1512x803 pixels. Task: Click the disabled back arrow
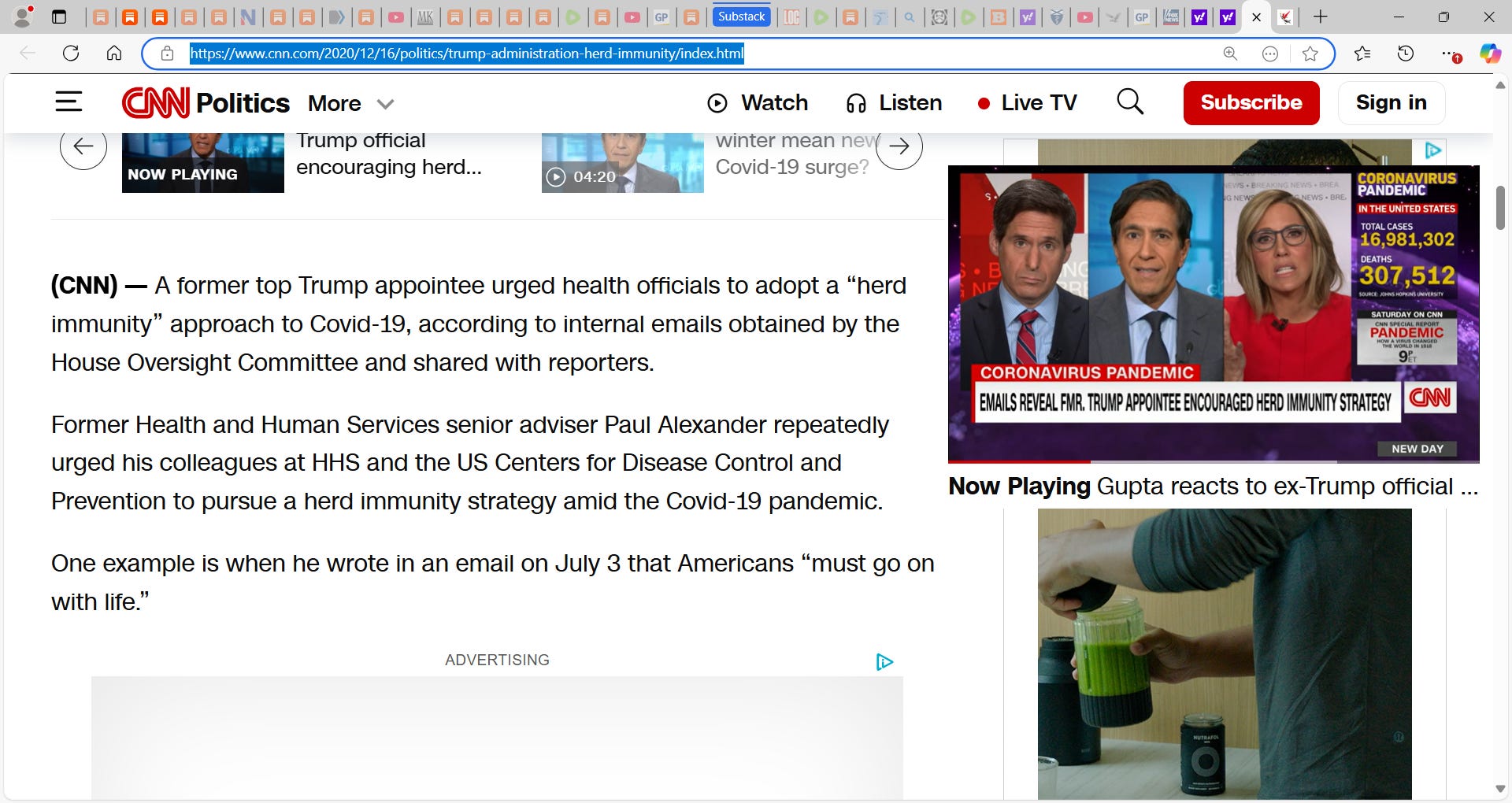[28, 54]
